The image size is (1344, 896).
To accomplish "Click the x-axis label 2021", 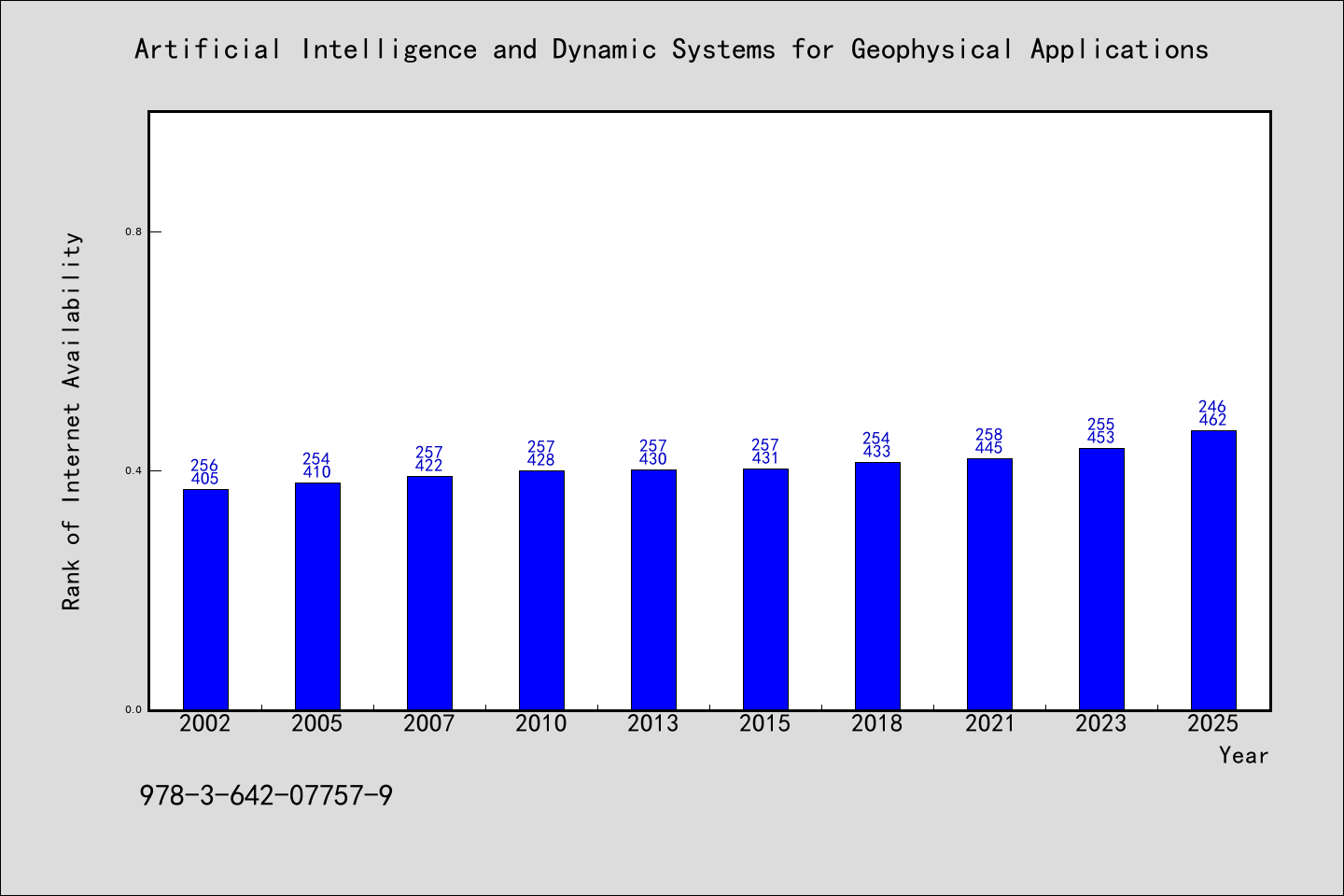I will 989,723.
